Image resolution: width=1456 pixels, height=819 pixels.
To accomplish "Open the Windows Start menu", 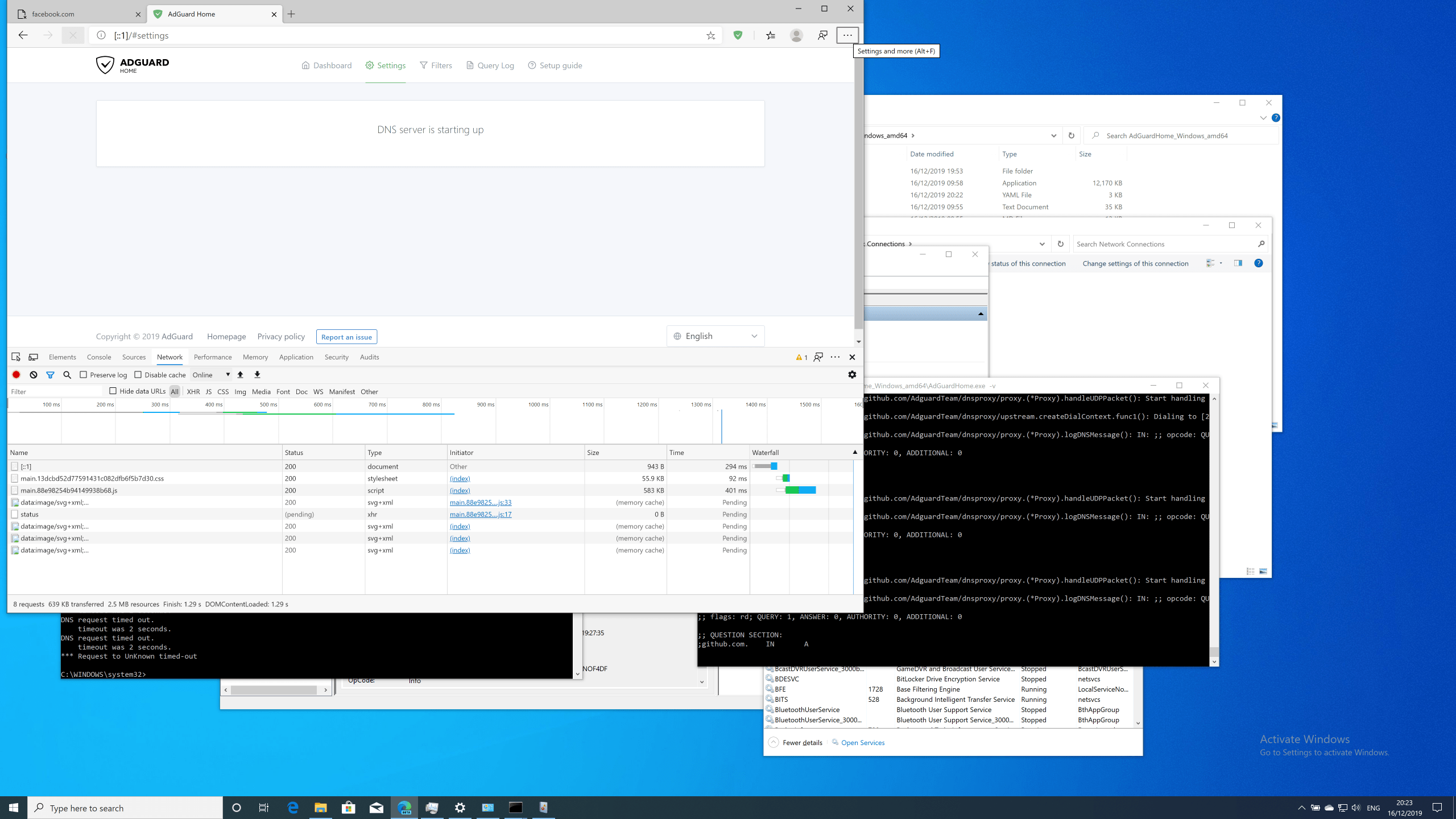I will (x=14, y=808).
